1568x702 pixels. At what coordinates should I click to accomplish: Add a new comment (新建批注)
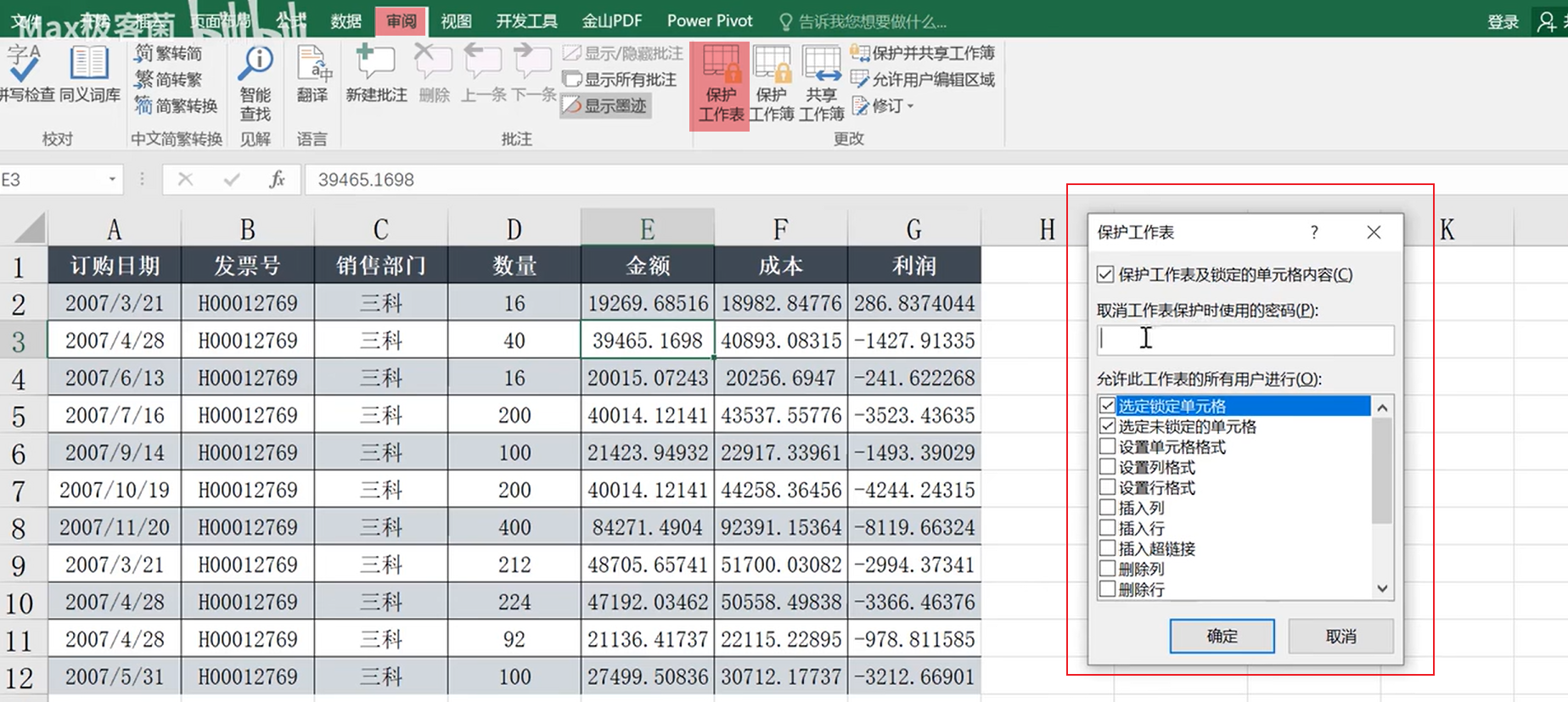click(376, 75)
